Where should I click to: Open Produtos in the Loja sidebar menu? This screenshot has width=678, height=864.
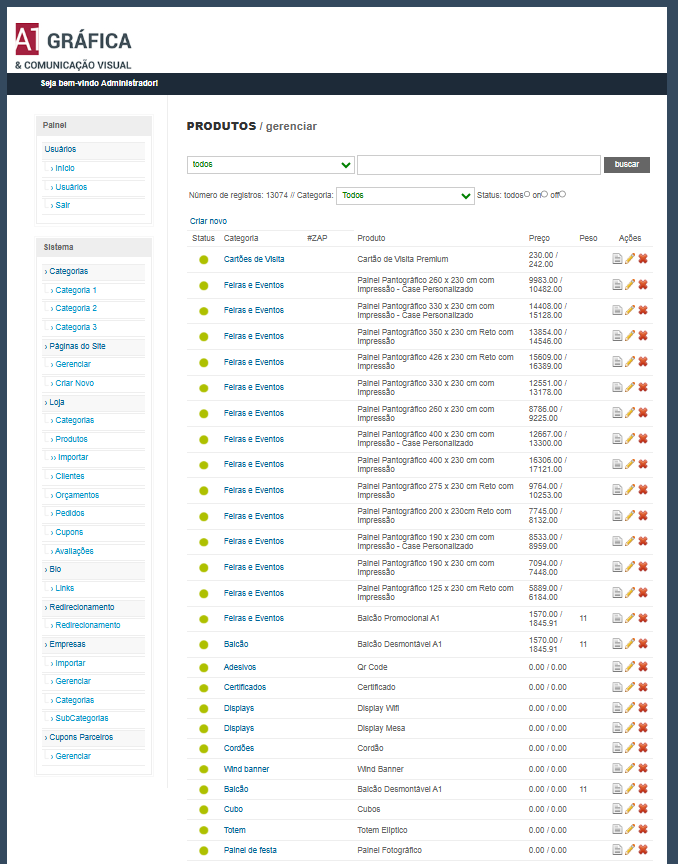tap(71, 439)
